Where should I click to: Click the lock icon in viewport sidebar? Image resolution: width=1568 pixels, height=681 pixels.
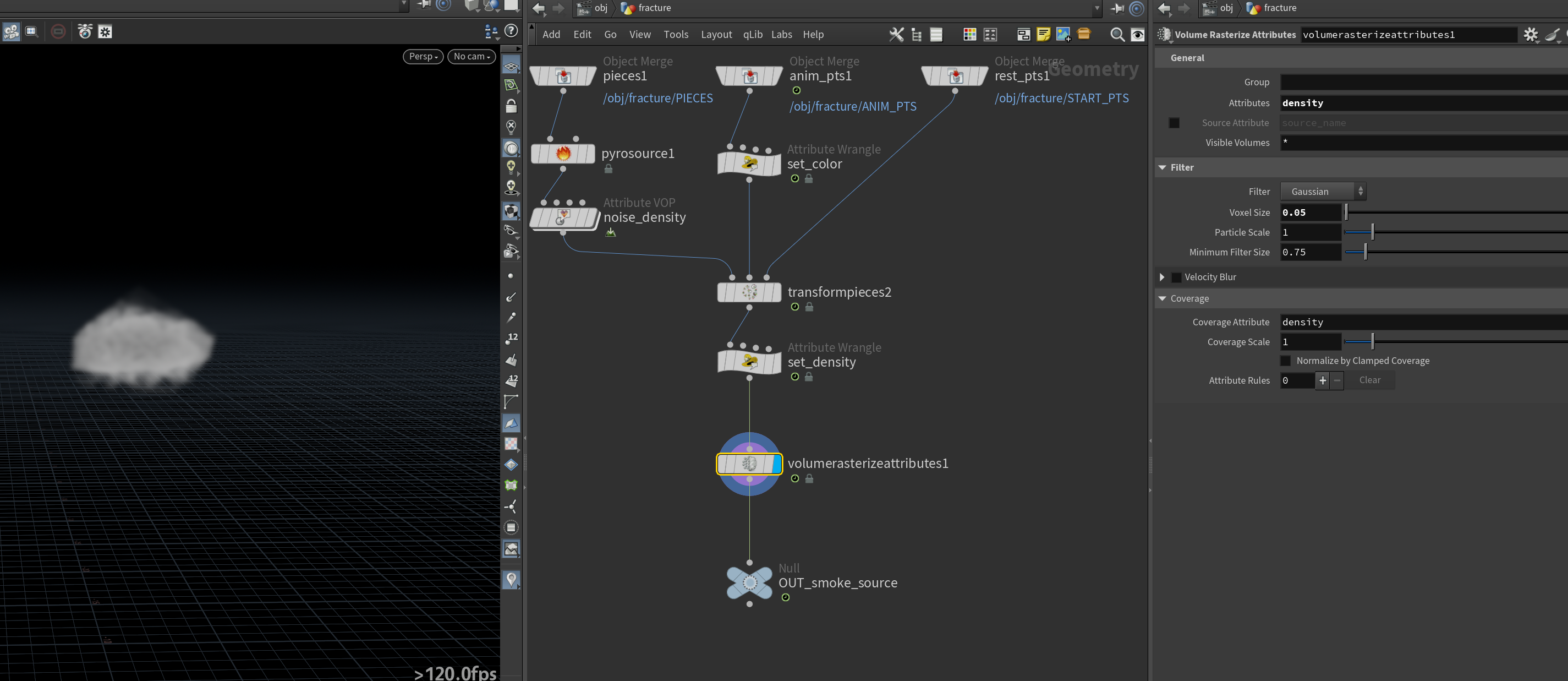point(511,106)
